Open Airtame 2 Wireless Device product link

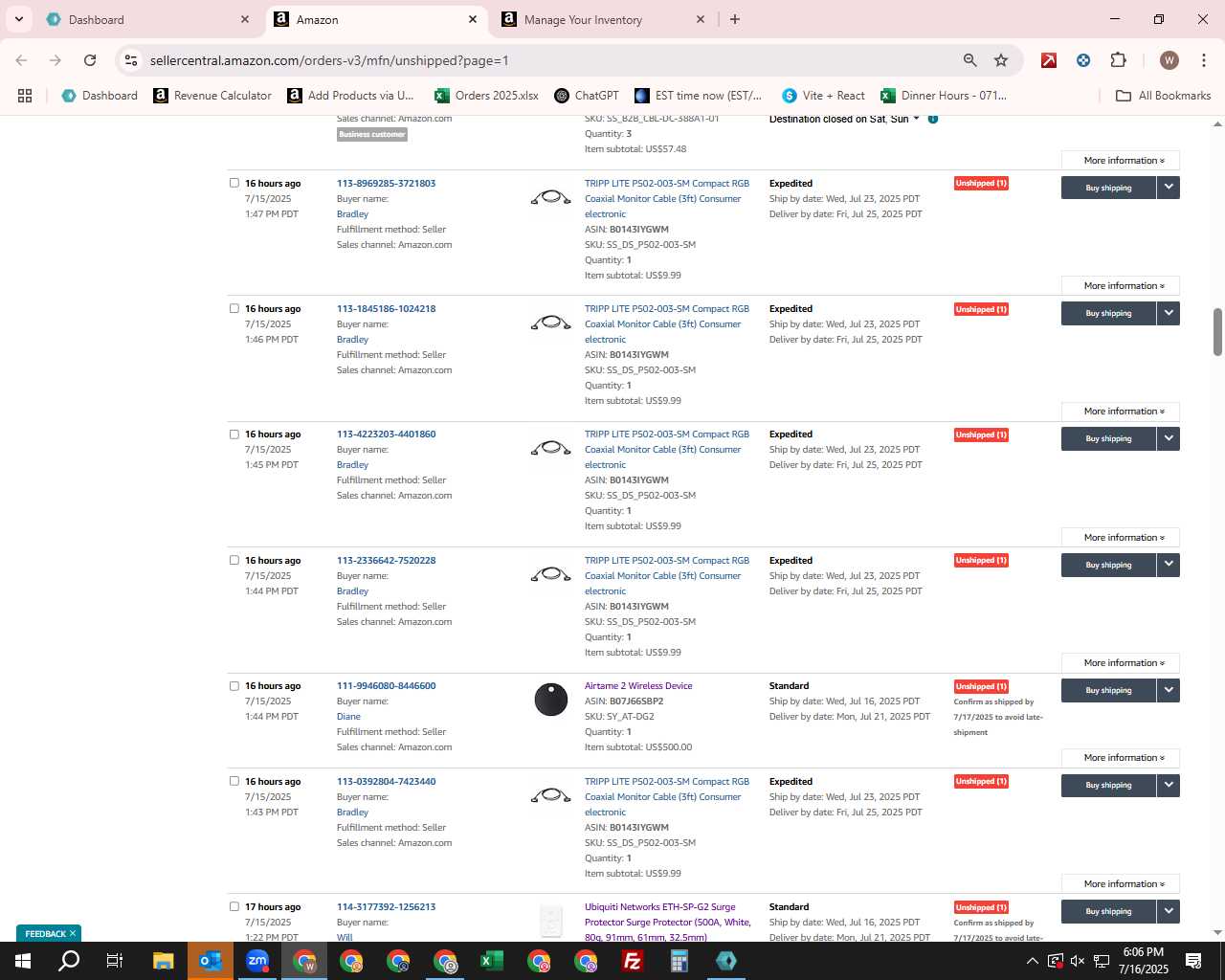click(638, 685)
